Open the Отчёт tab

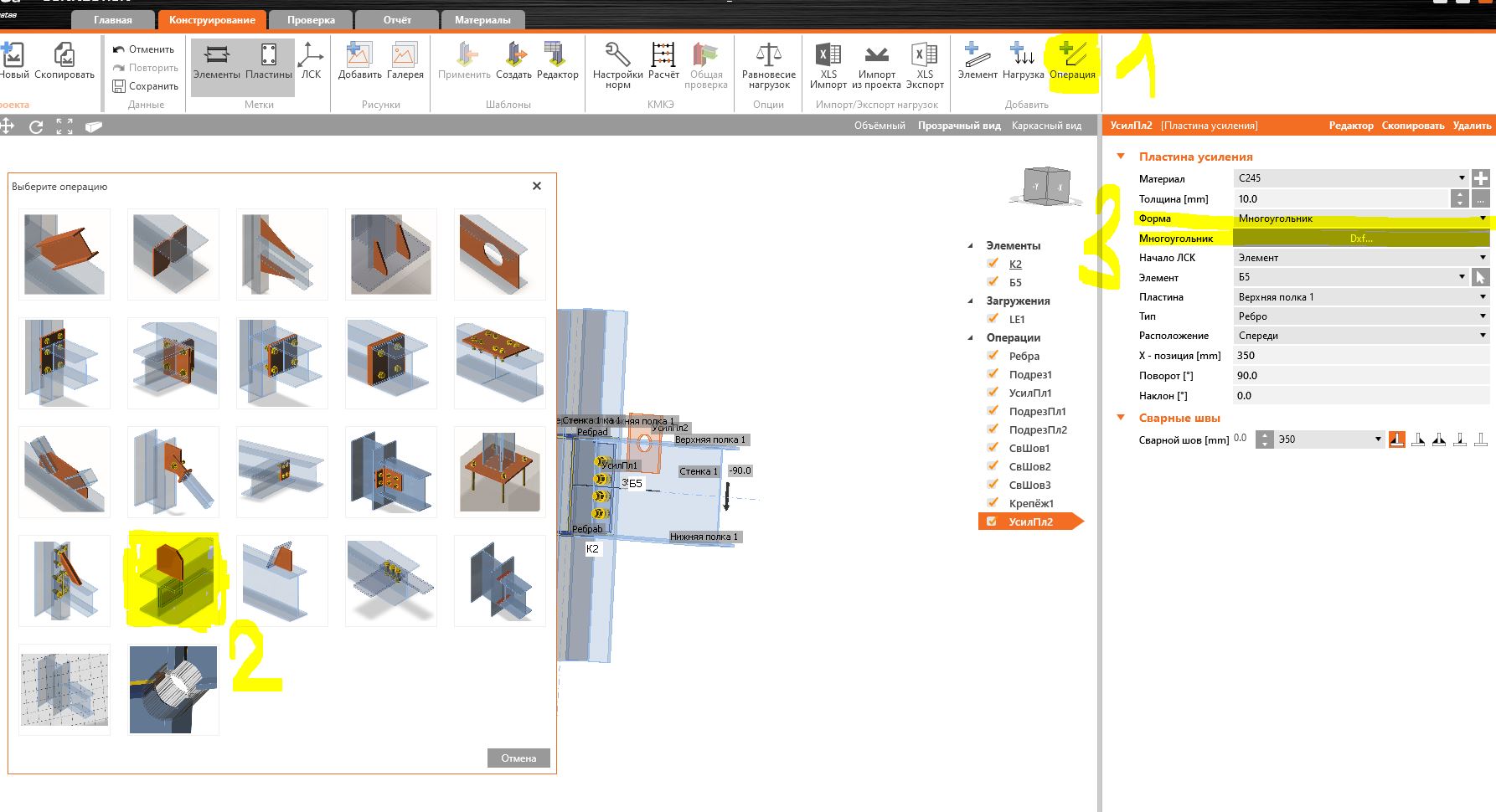click(397, 20)
